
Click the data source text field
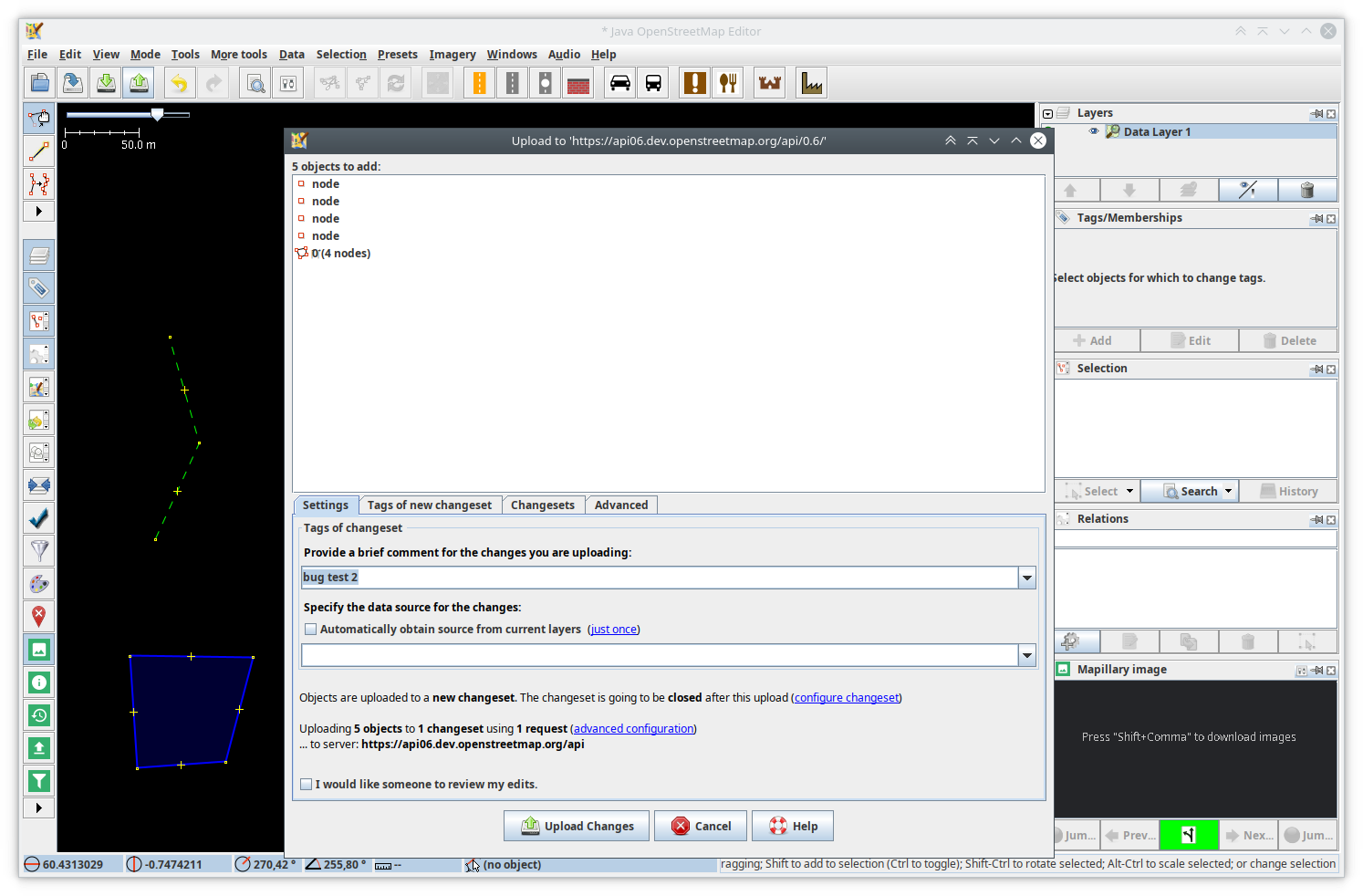pos(659,655)
